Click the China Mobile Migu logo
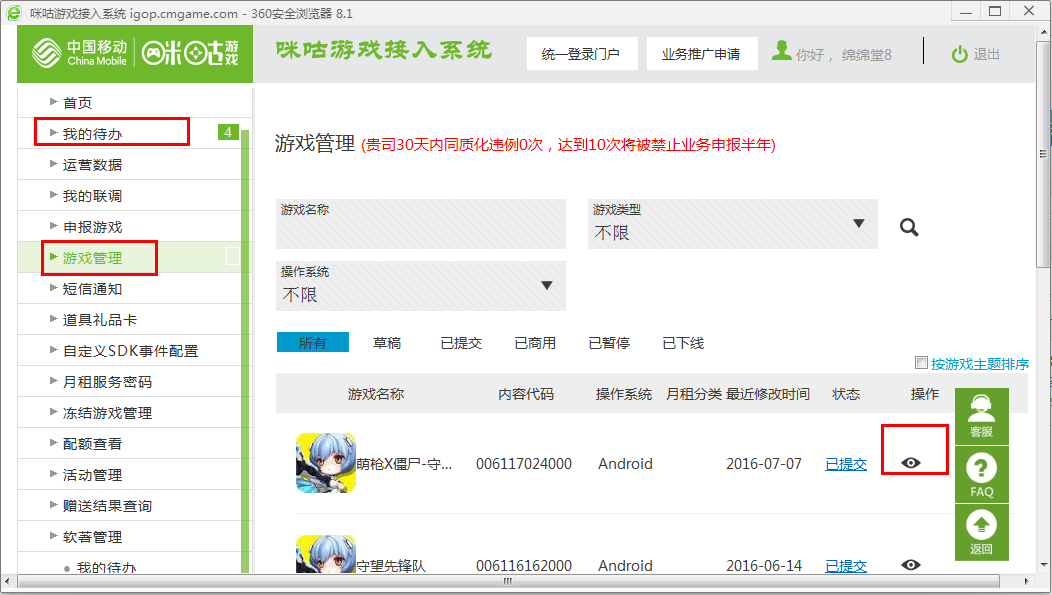The width and height of the screenshot is (1052, 595). (135, 54)
